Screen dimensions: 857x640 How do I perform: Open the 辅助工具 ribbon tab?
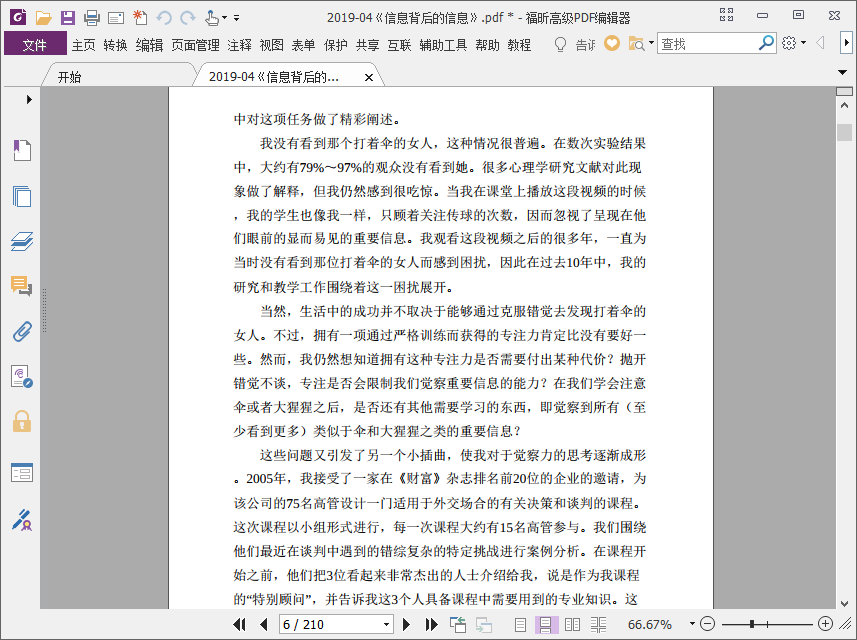point(443,45)
